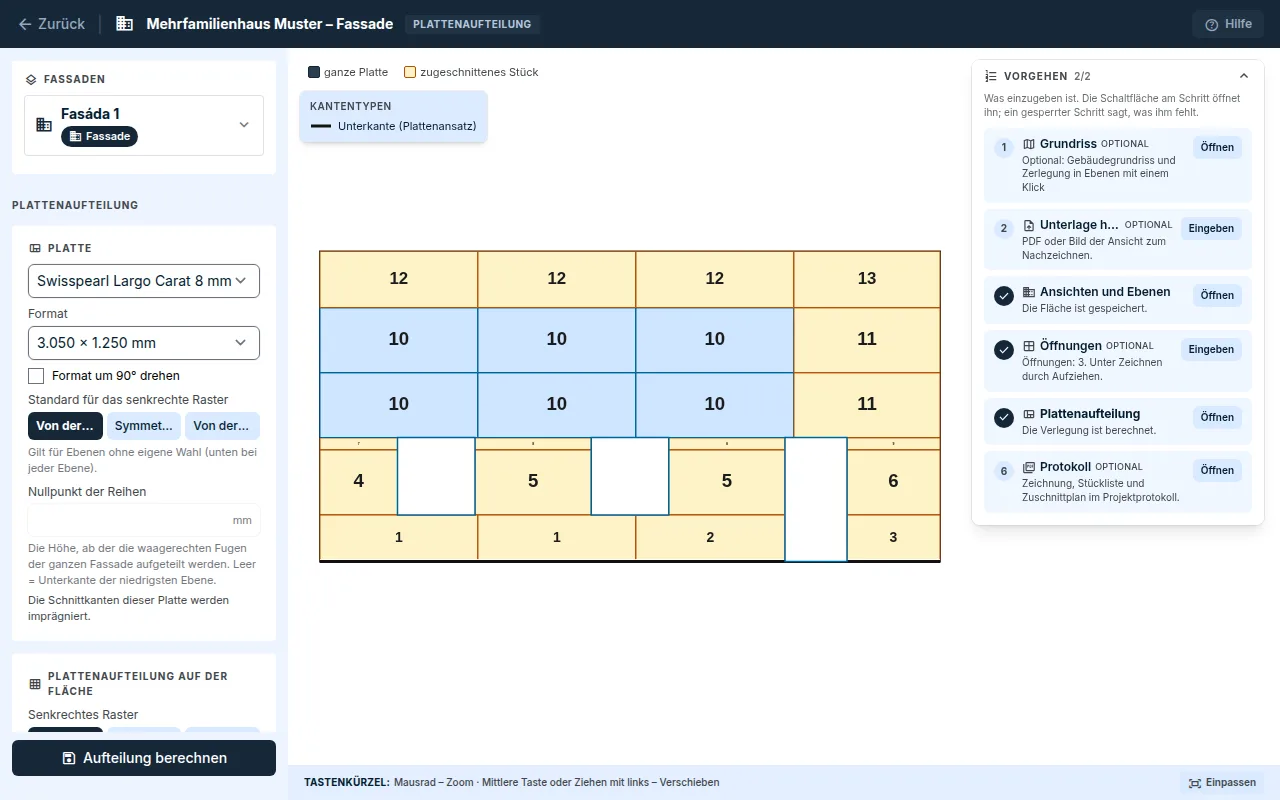Viewport: 1280px width, 800px height.
Task: Click Aufteilung berechnen button
Action: point(144,758)
